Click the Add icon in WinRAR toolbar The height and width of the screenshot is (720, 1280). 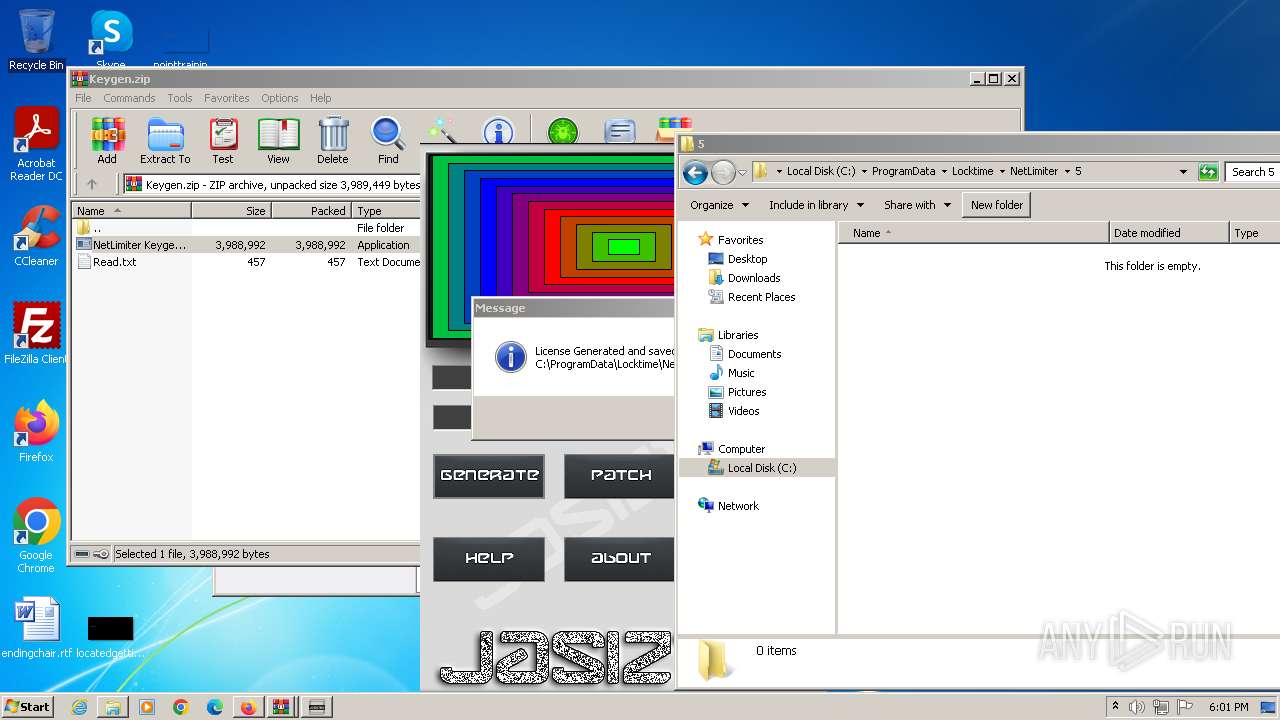[x=107, y=141]
